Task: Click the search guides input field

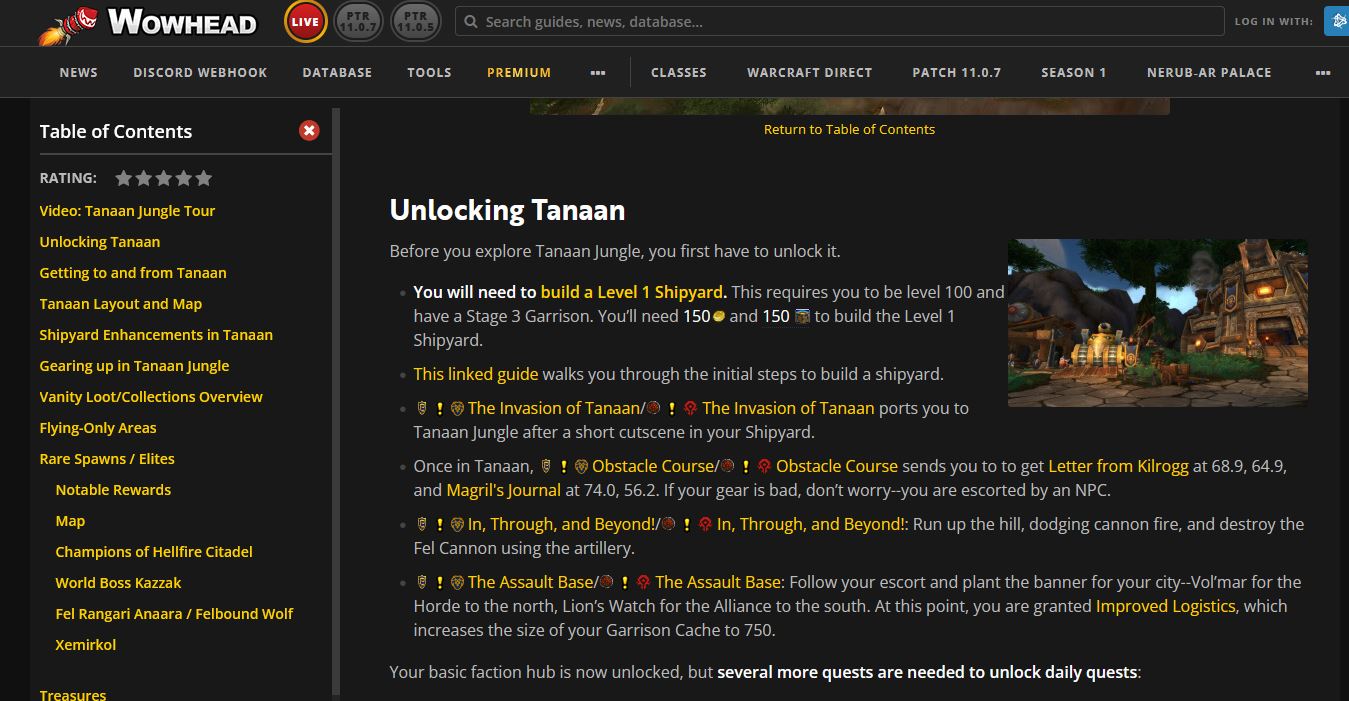Action: pos(840,21)
